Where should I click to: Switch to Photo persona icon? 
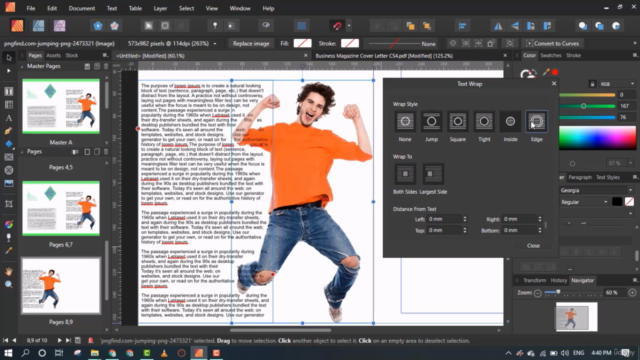click(x=60, y=26)
